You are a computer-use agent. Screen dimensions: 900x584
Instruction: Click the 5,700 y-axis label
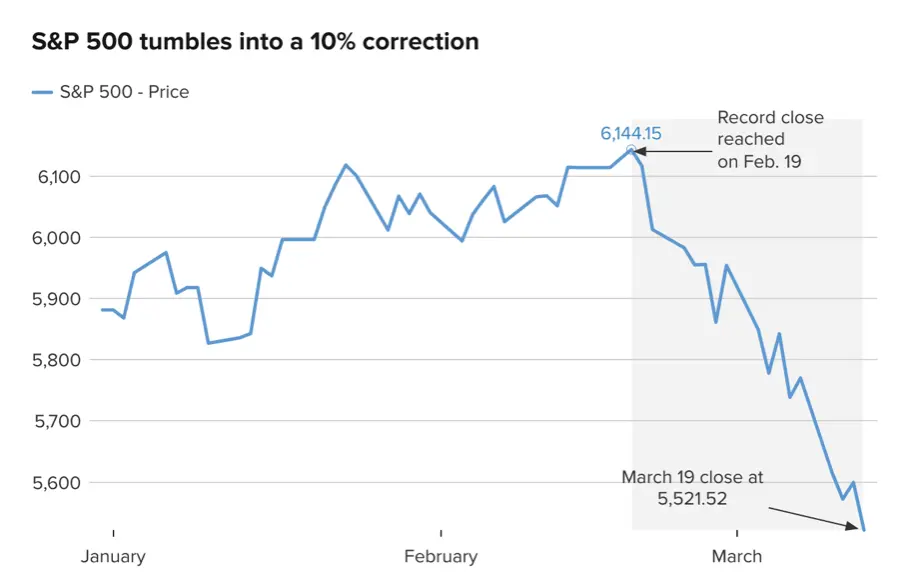click(57, 421)
